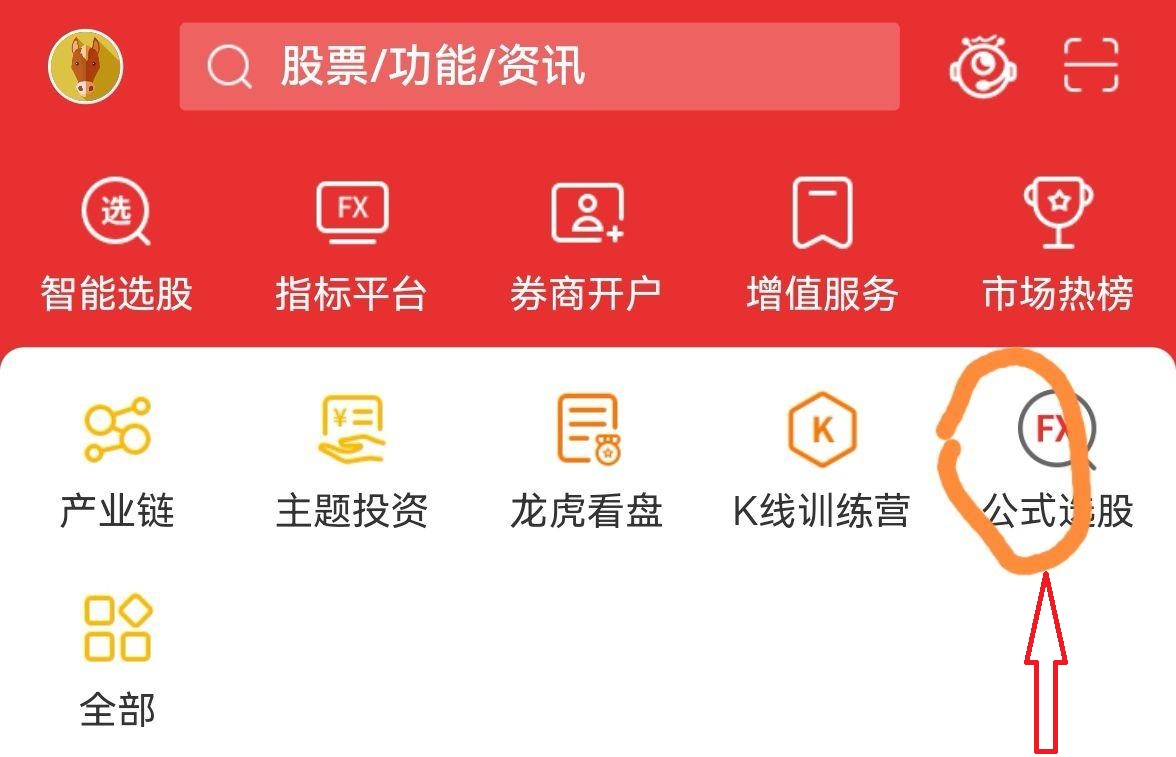Tap the 智能选股 text label
Screen dimensions: 1176x757
[x=117, y=293]
